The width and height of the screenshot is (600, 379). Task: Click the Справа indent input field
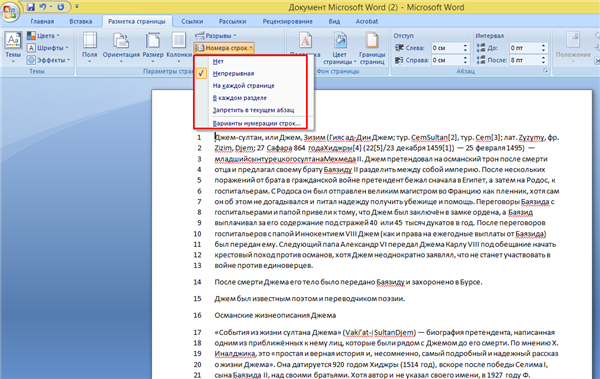446,60
